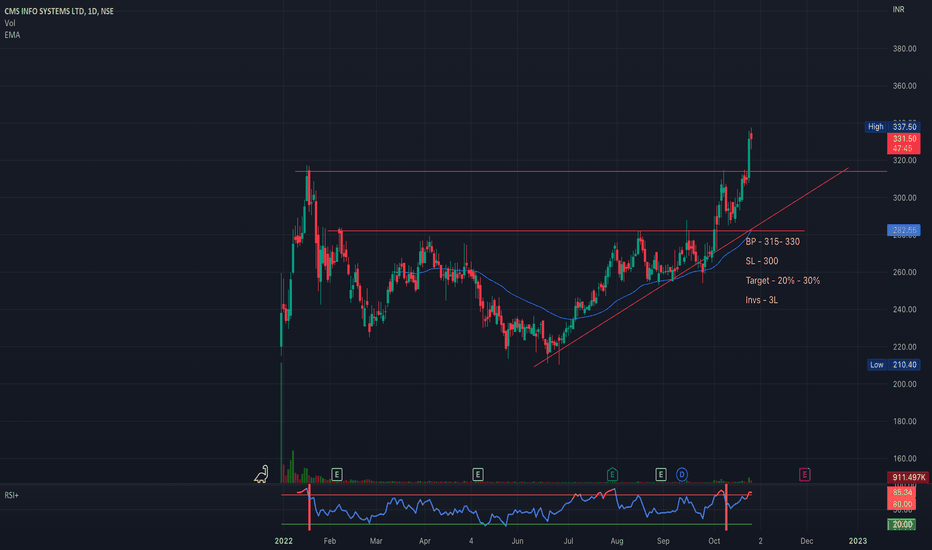Click the Sep time axis label
This screenshot has width=932, height=550.
[663, 541]
